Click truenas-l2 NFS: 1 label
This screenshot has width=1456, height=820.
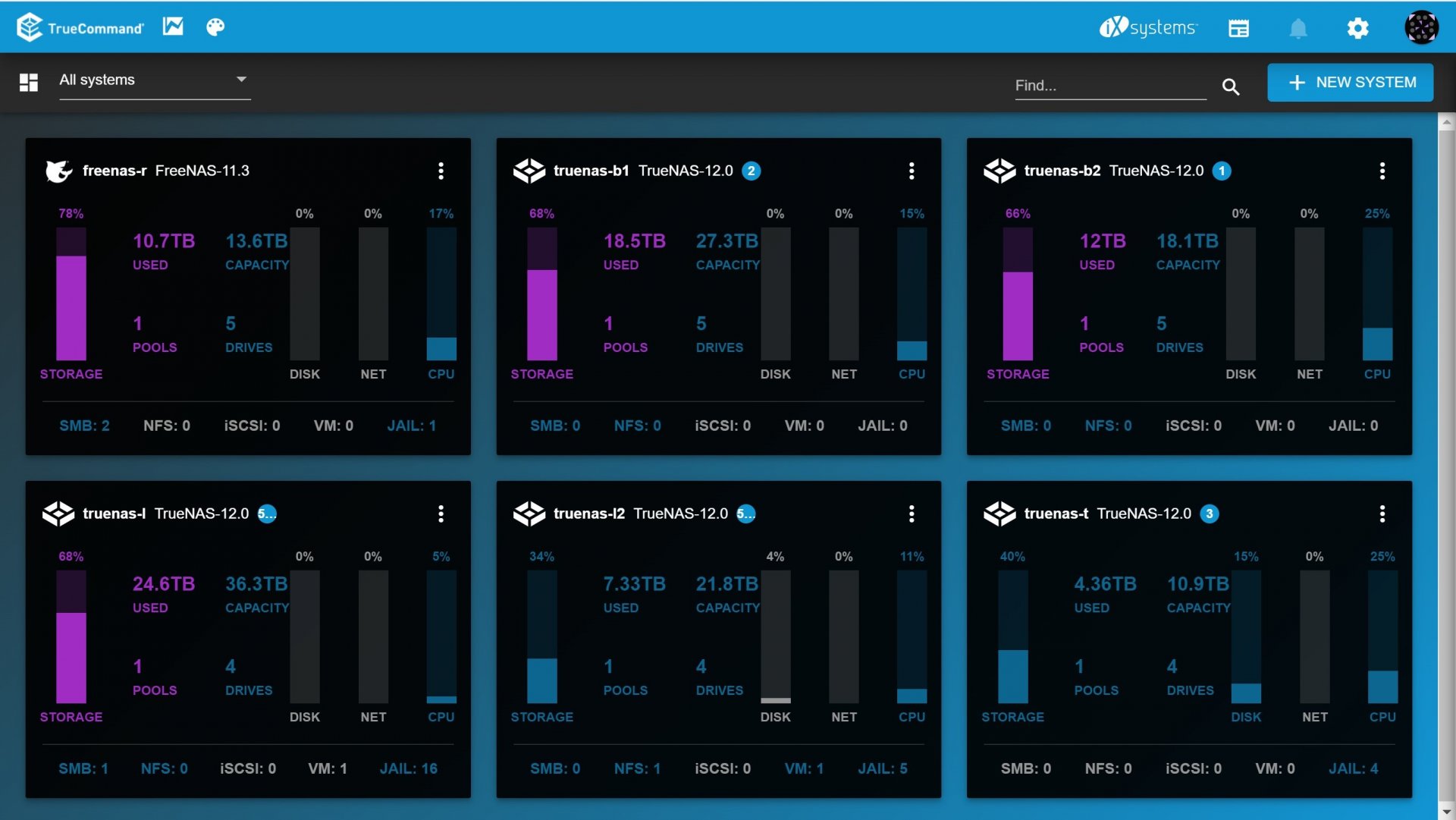637,768
